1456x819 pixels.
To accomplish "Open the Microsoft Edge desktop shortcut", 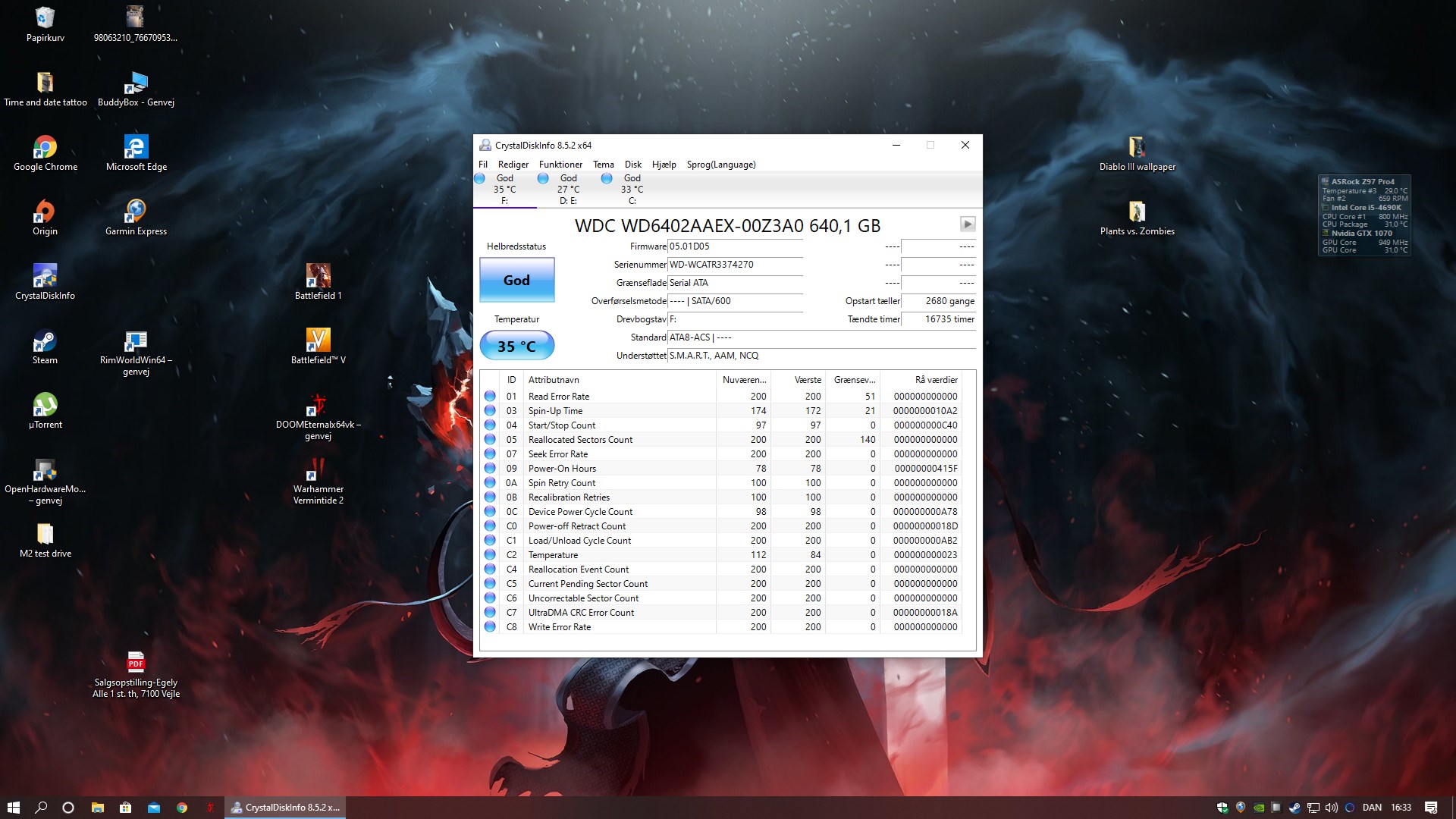I will [136, 153].
